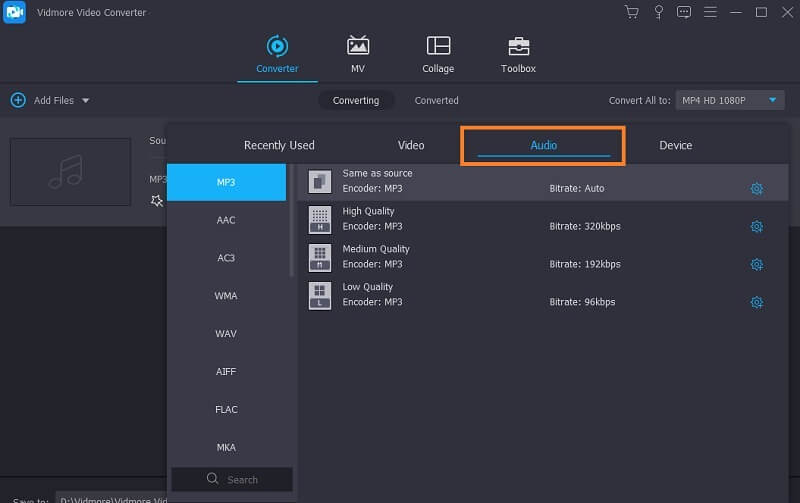Open settings gear for Same as source
This screenshot has width=800, height=503.
pyautogui.click(x=756, y=189)
